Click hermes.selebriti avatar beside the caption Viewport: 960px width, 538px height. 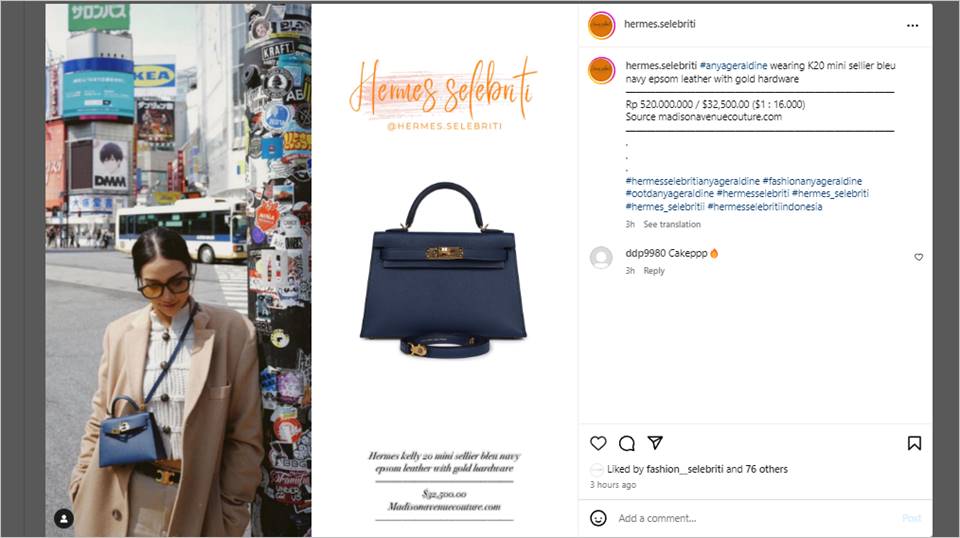(601, 70)
